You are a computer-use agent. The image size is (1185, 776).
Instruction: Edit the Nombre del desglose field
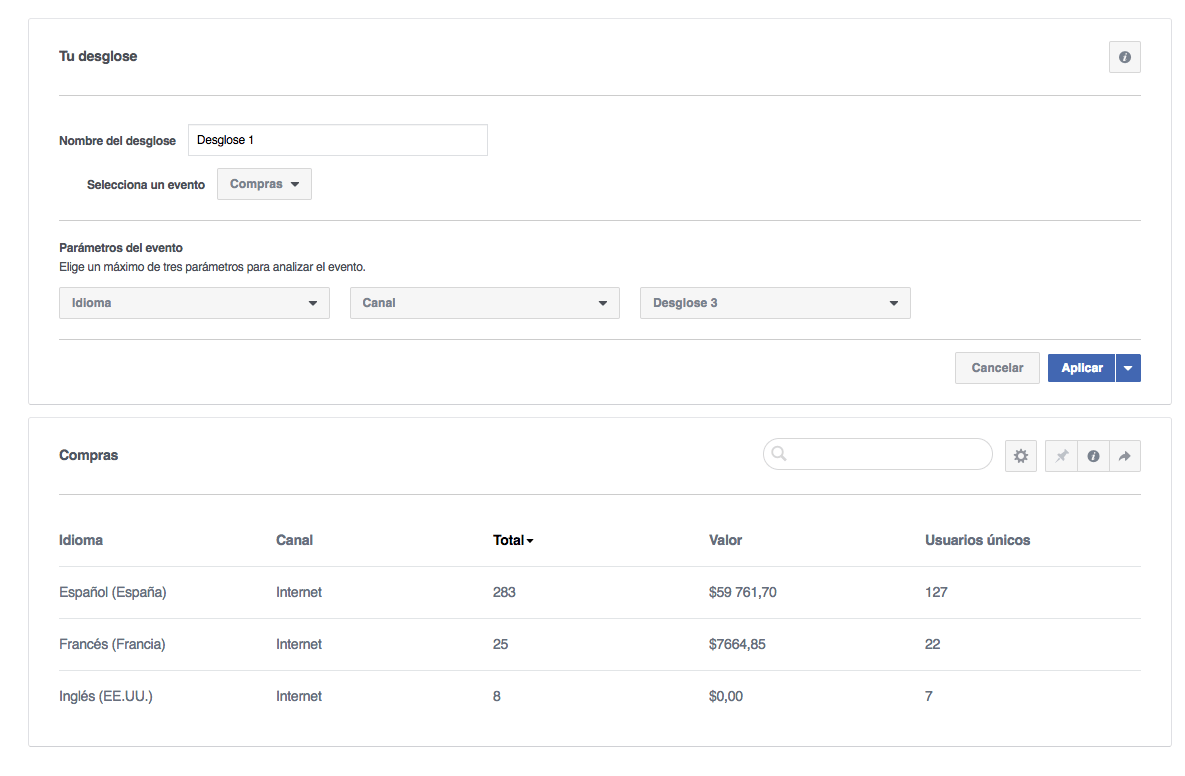tap(338, 141)
